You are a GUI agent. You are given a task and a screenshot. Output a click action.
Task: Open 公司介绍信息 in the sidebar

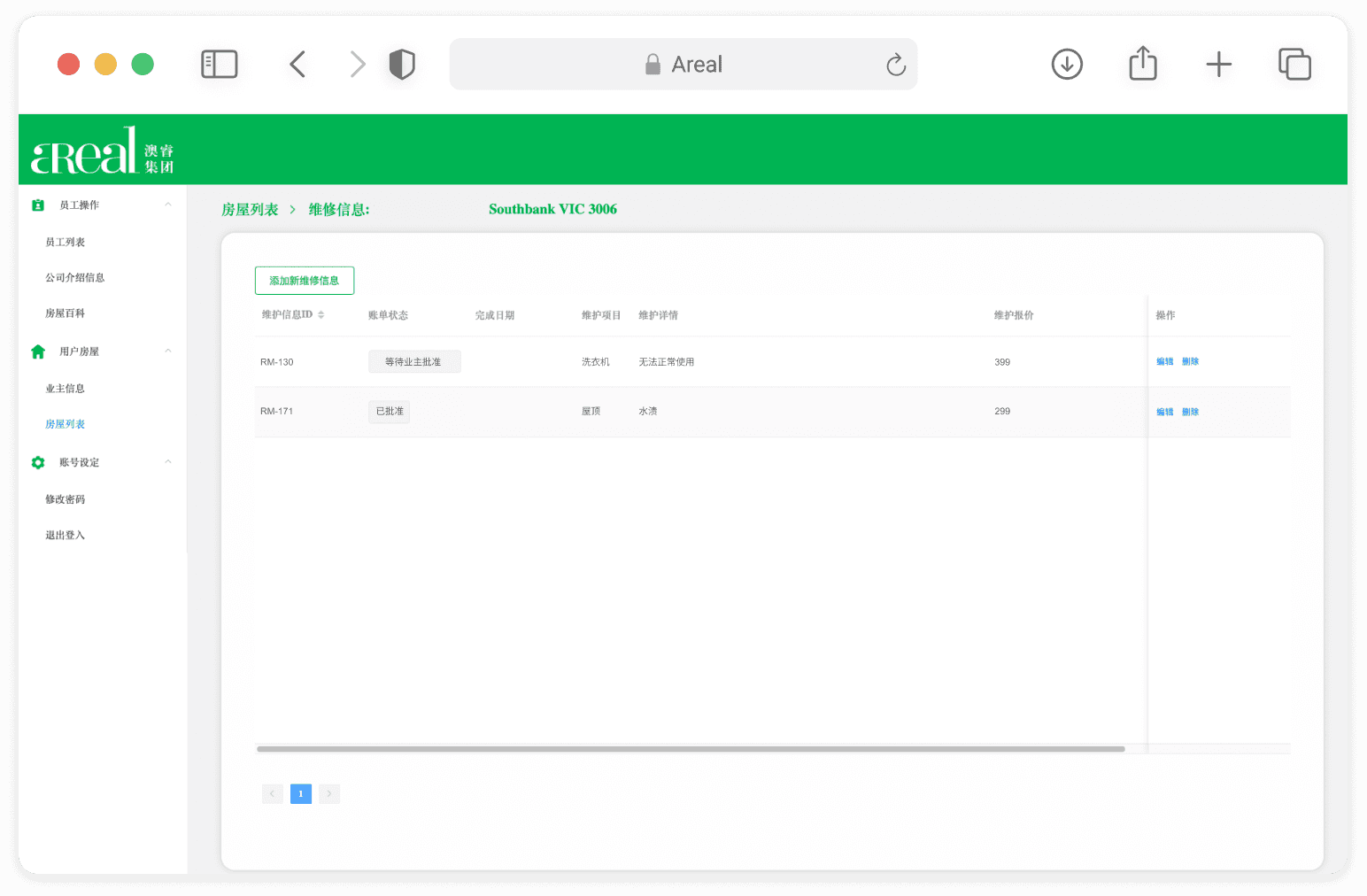click(x=75, y=277)
